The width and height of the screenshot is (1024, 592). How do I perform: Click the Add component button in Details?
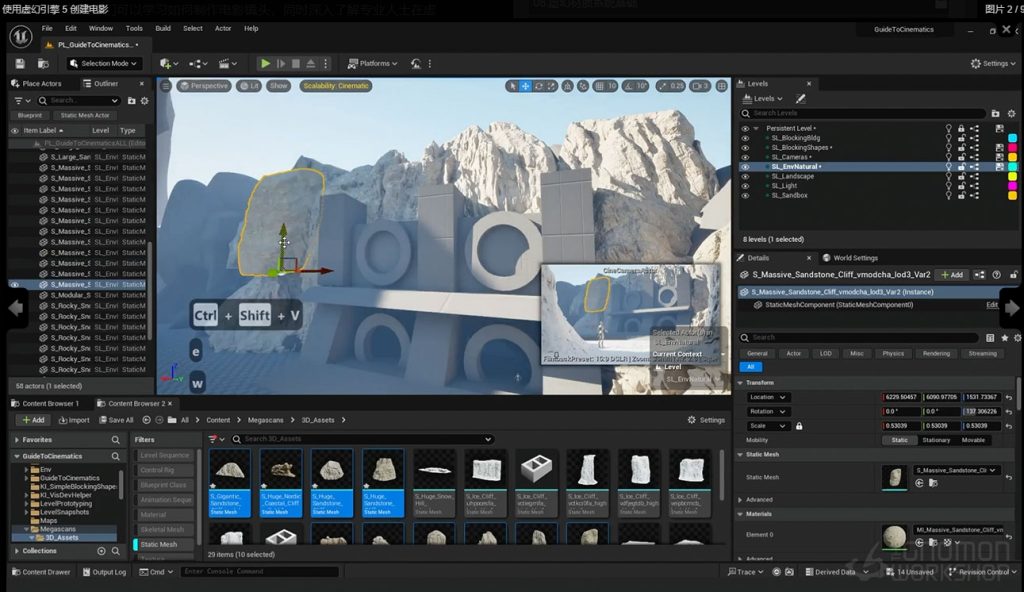[x=952, y=275]
